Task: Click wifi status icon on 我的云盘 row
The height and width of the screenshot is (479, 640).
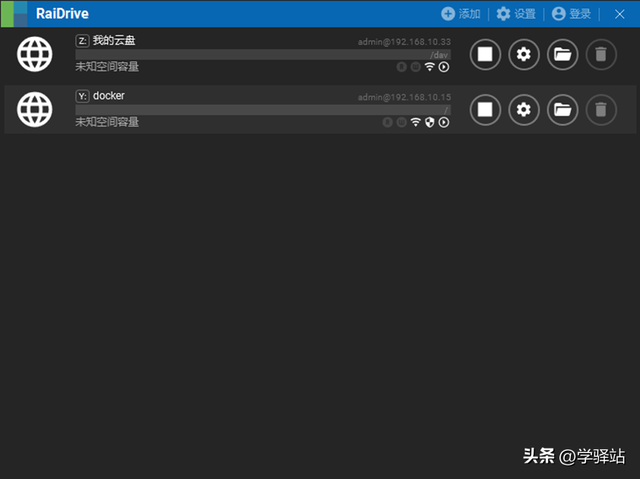Action: coord(429,67)
